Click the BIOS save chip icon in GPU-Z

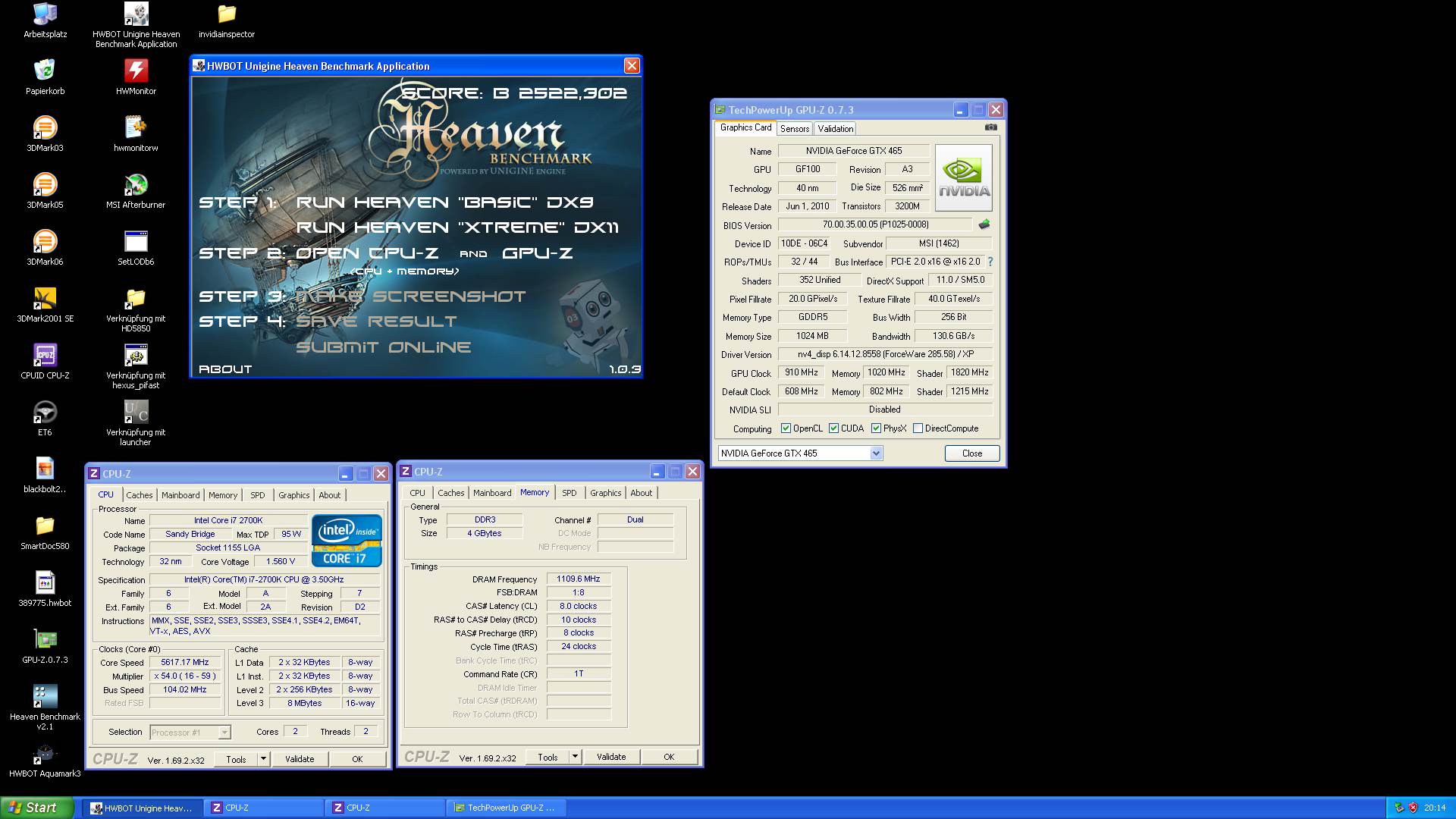[984, 224]
